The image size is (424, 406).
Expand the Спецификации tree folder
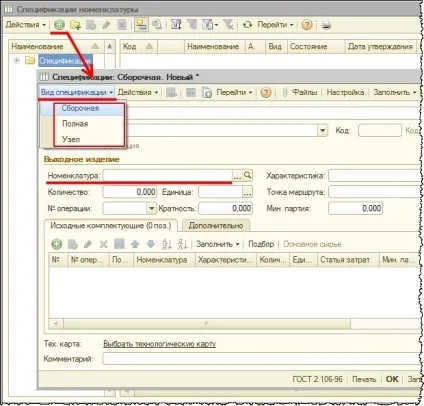point(17,61)
